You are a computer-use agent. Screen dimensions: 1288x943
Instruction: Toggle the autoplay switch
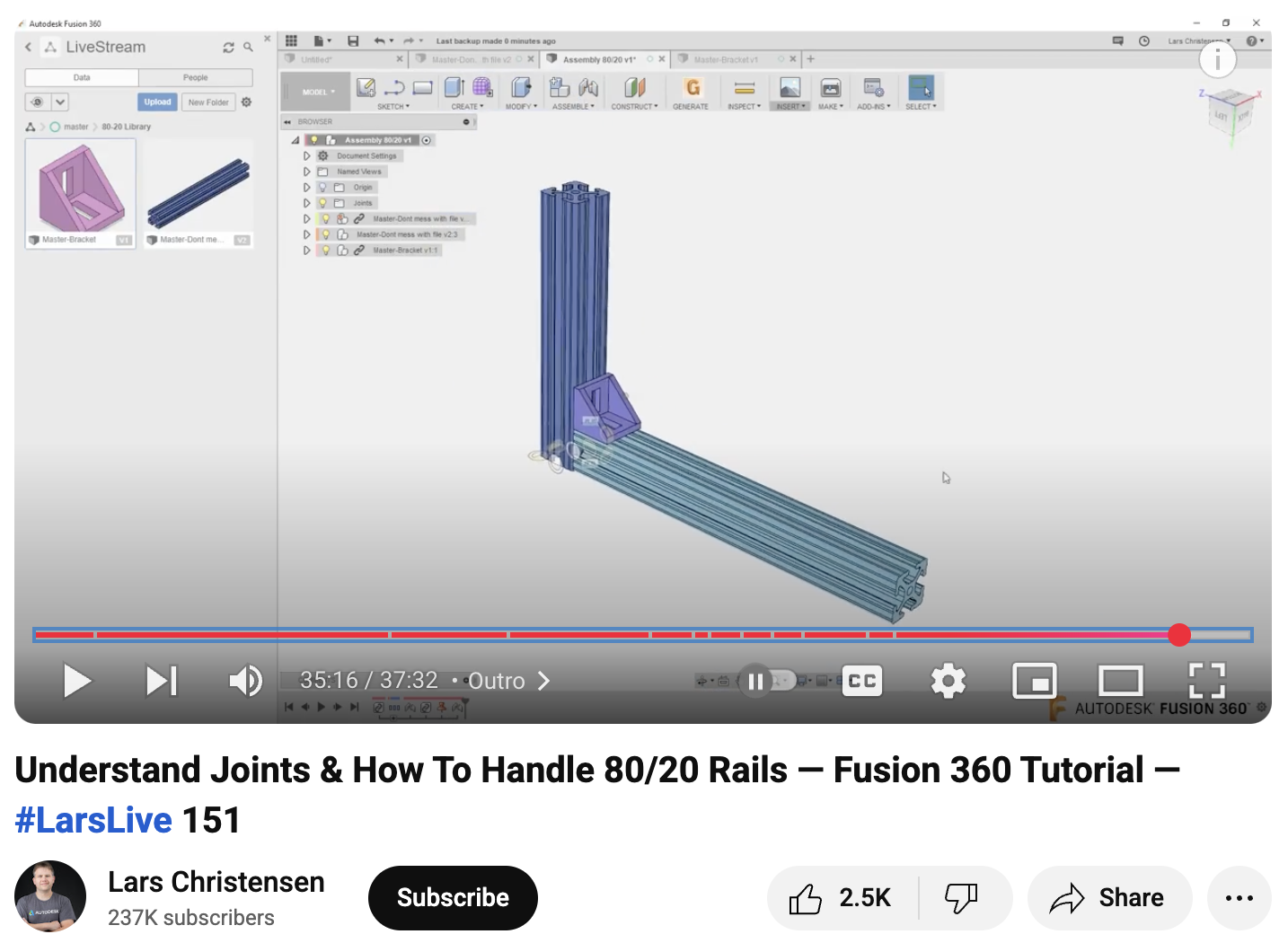coord(765,681)
